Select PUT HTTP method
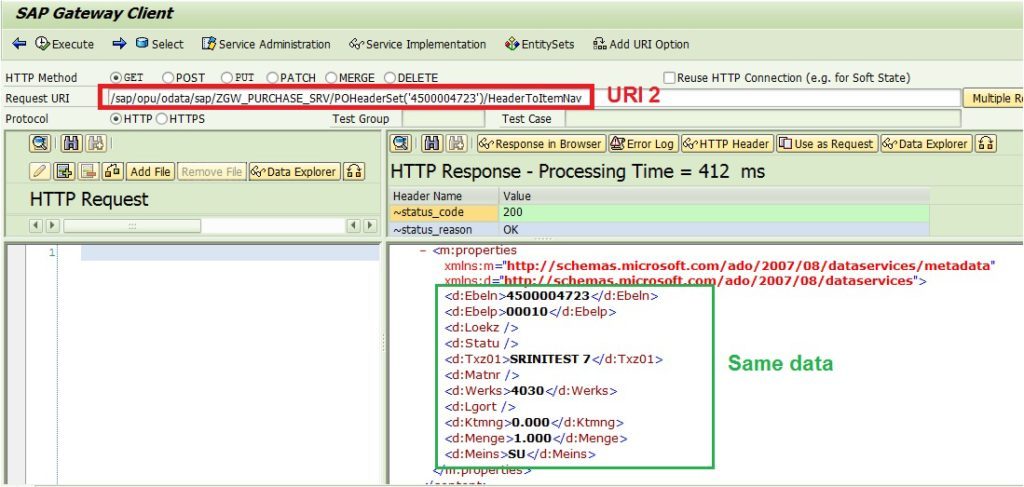The image size is (1024, 487). 227,78
